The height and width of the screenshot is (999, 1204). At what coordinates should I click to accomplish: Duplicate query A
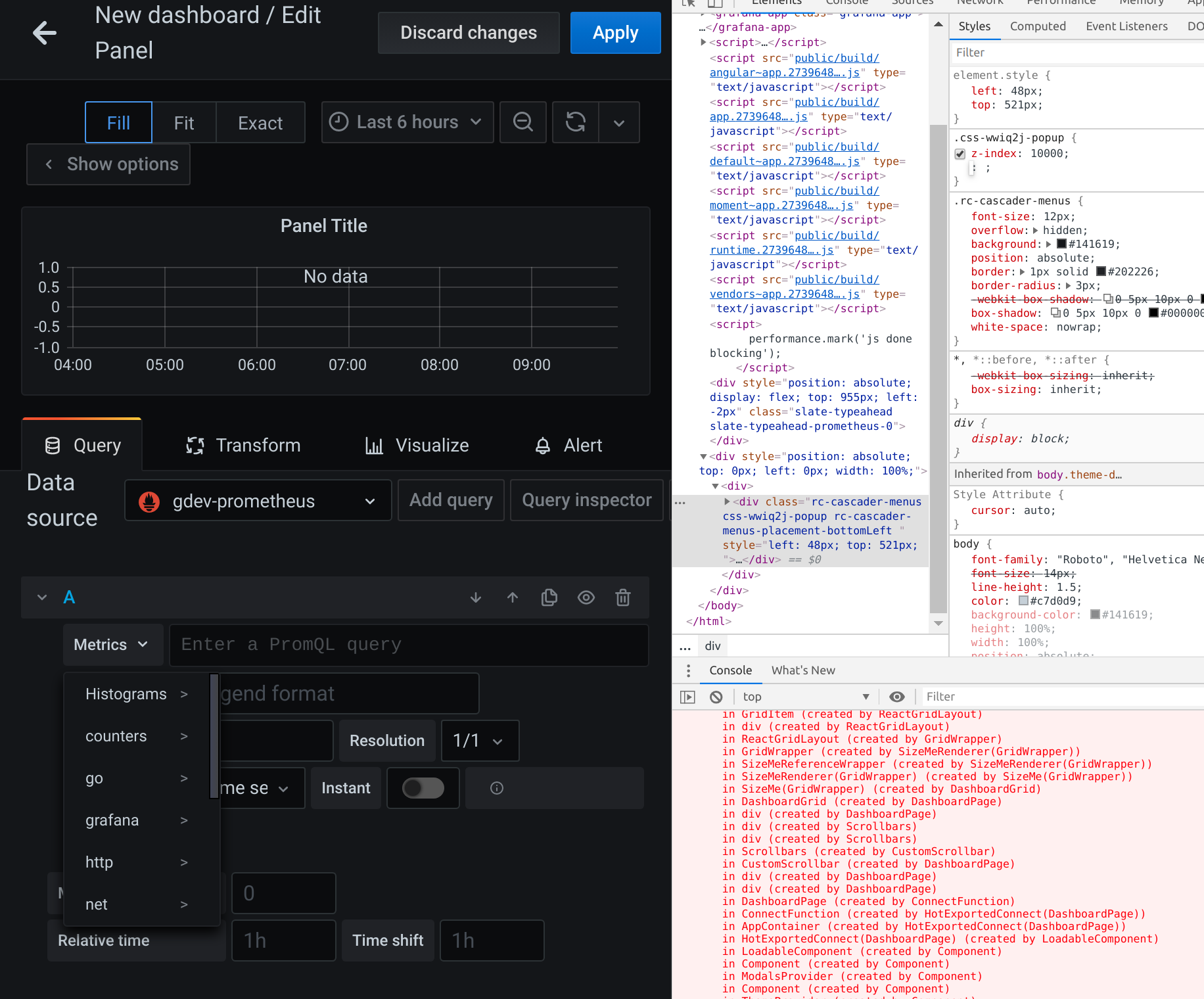(549, 597)
